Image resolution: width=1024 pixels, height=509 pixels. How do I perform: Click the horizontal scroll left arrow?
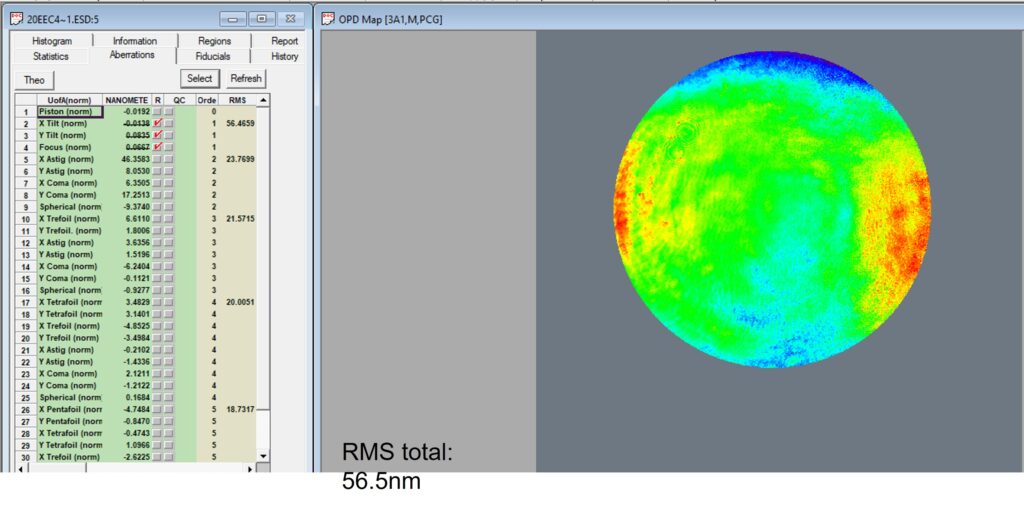[x=21, y=467]
